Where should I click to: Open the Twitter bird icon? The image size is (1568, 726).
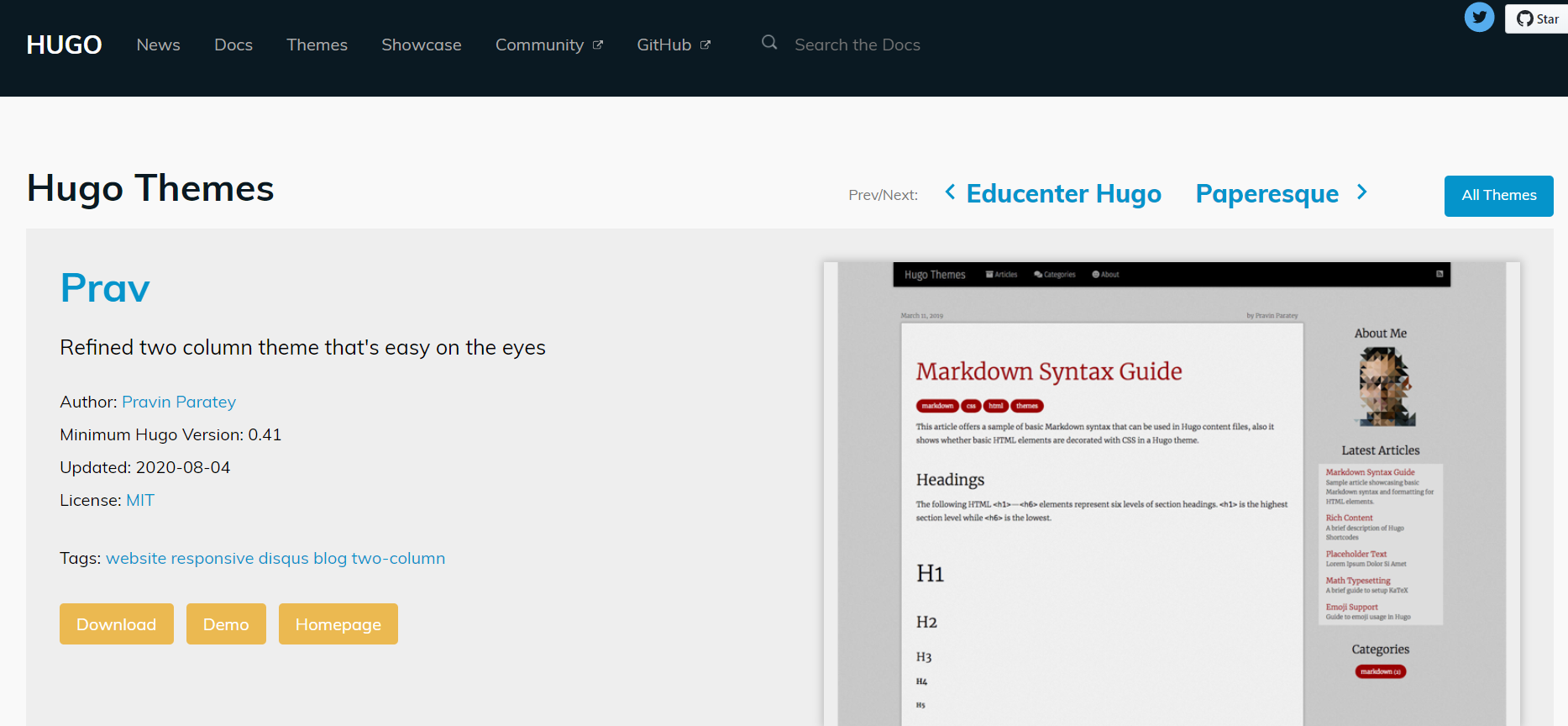pos(1480,17)
